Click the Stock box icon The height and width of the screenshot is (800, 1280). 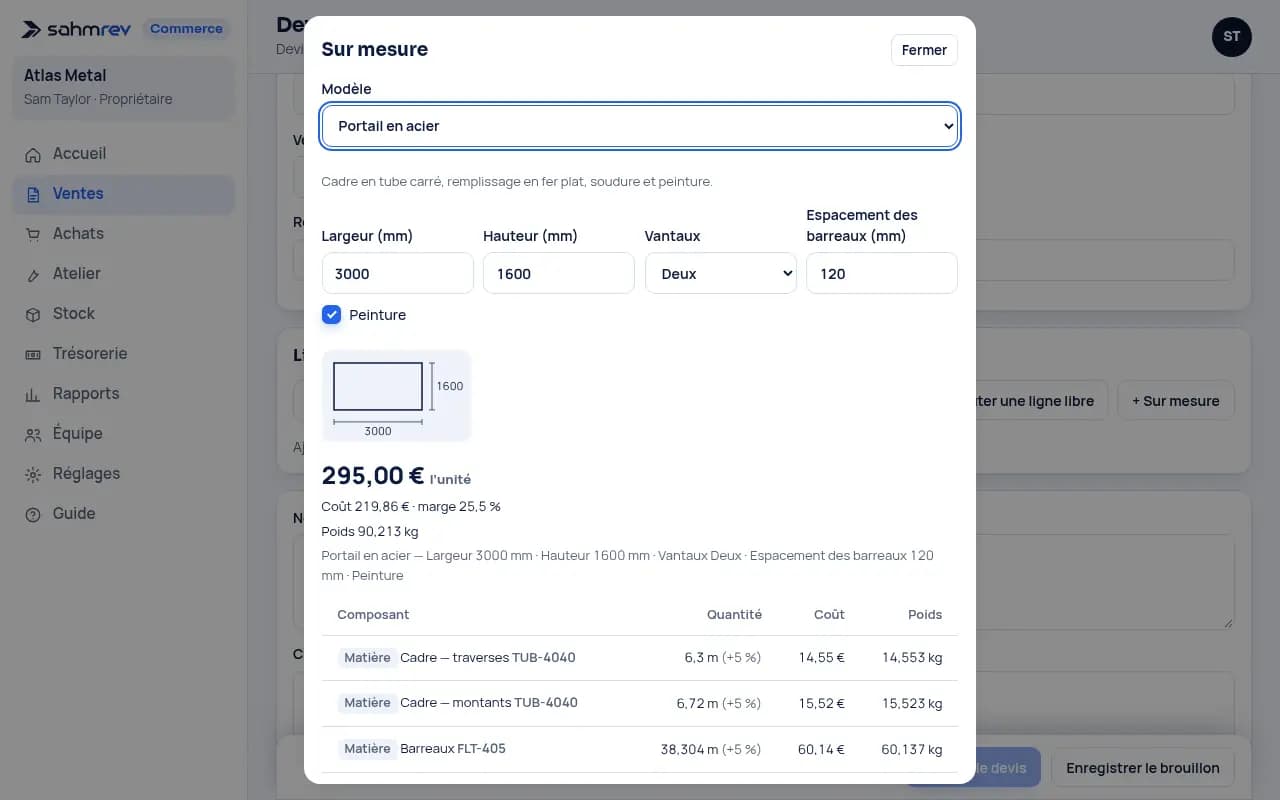(33, 314)
